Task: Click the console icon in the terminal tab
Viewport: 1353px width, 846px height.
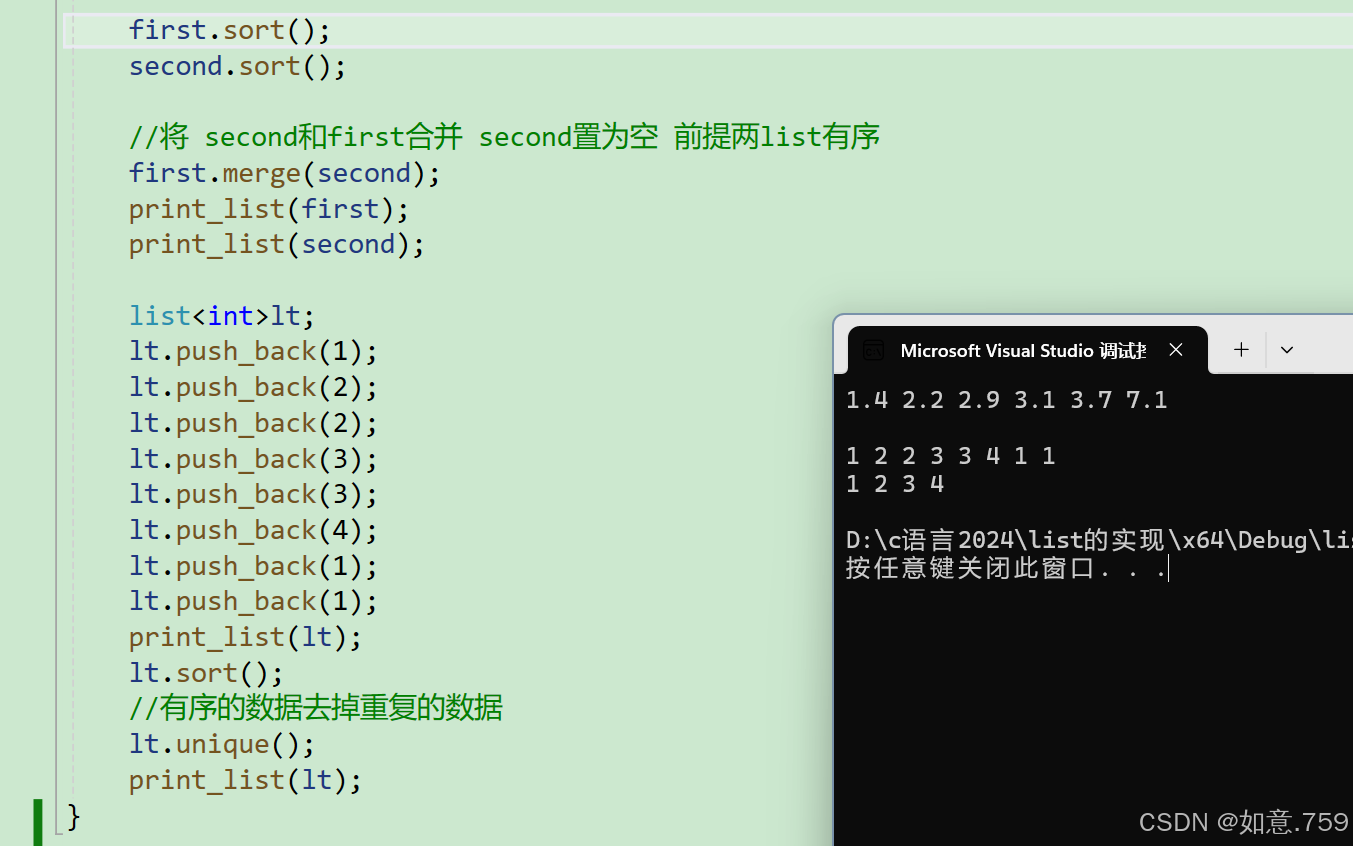Action: coord(873,350)
